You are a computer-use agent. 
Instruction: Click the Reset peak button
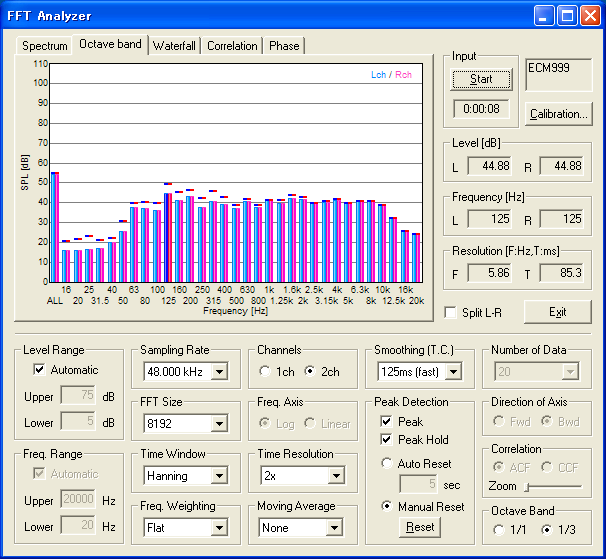pyautogui.click(x=420, y=527)
